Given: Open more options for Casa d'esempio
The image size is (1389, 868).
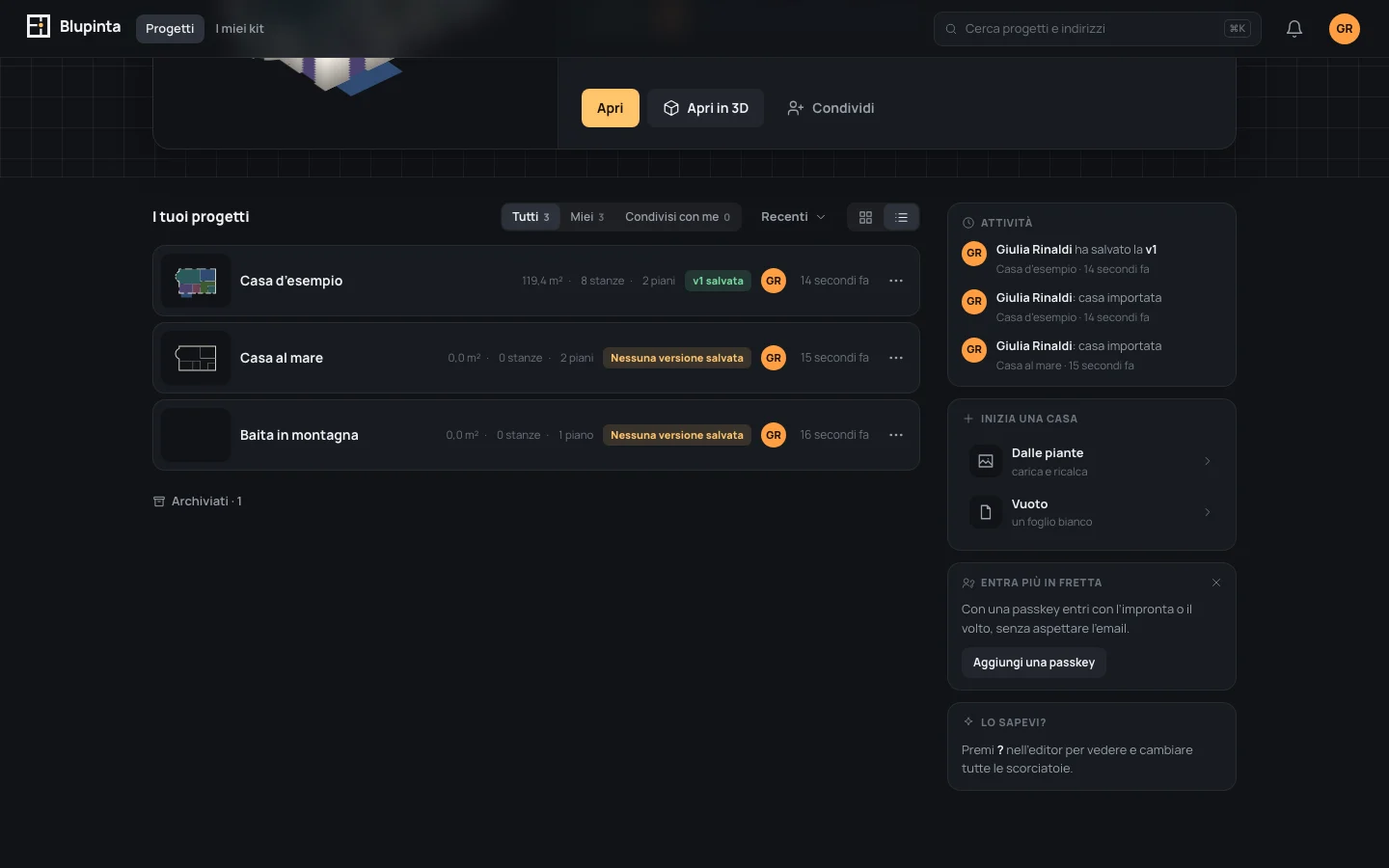Looking at the screenshot, I should (896, 281).
